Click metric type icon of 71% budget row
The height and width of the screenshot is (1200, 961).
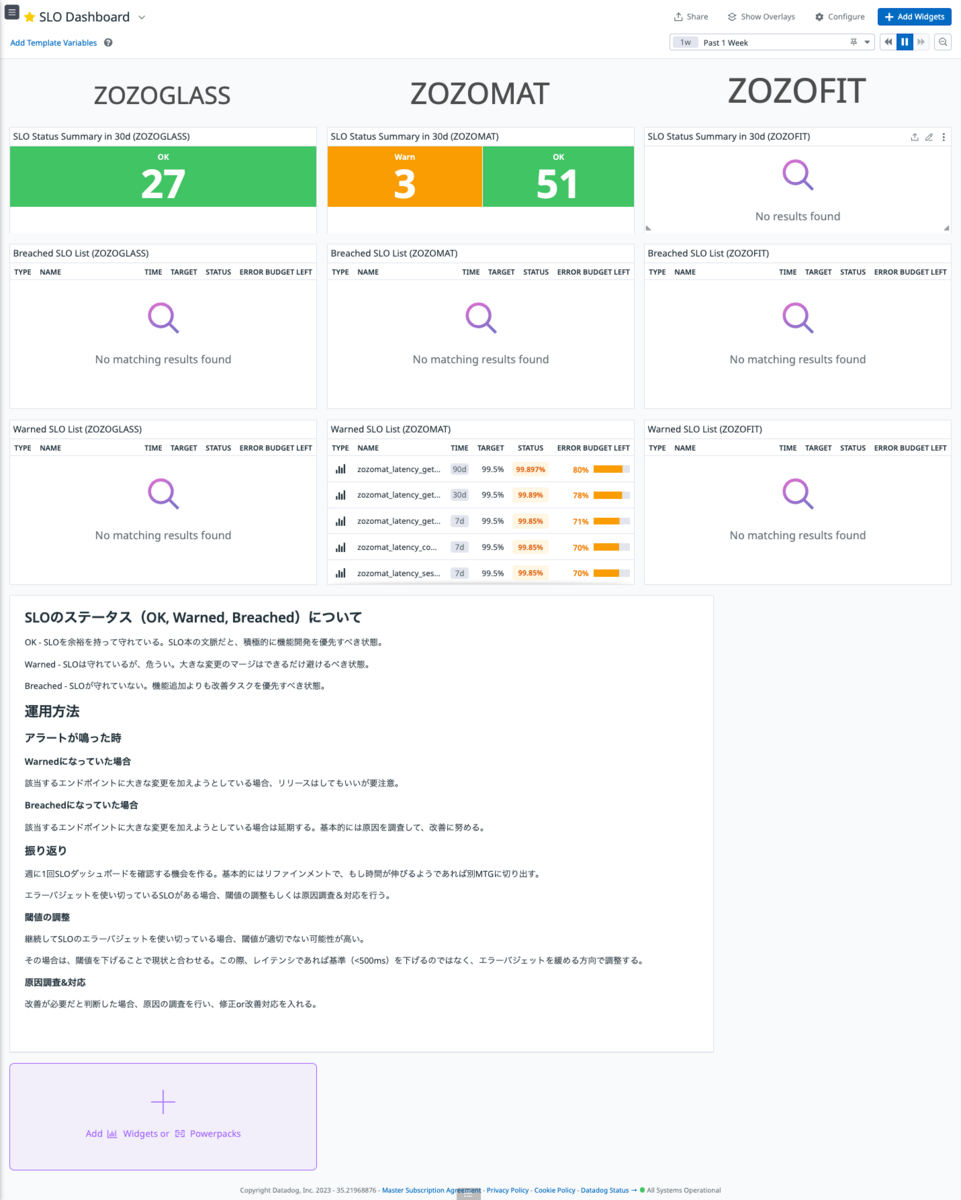[x=340, y=521]
